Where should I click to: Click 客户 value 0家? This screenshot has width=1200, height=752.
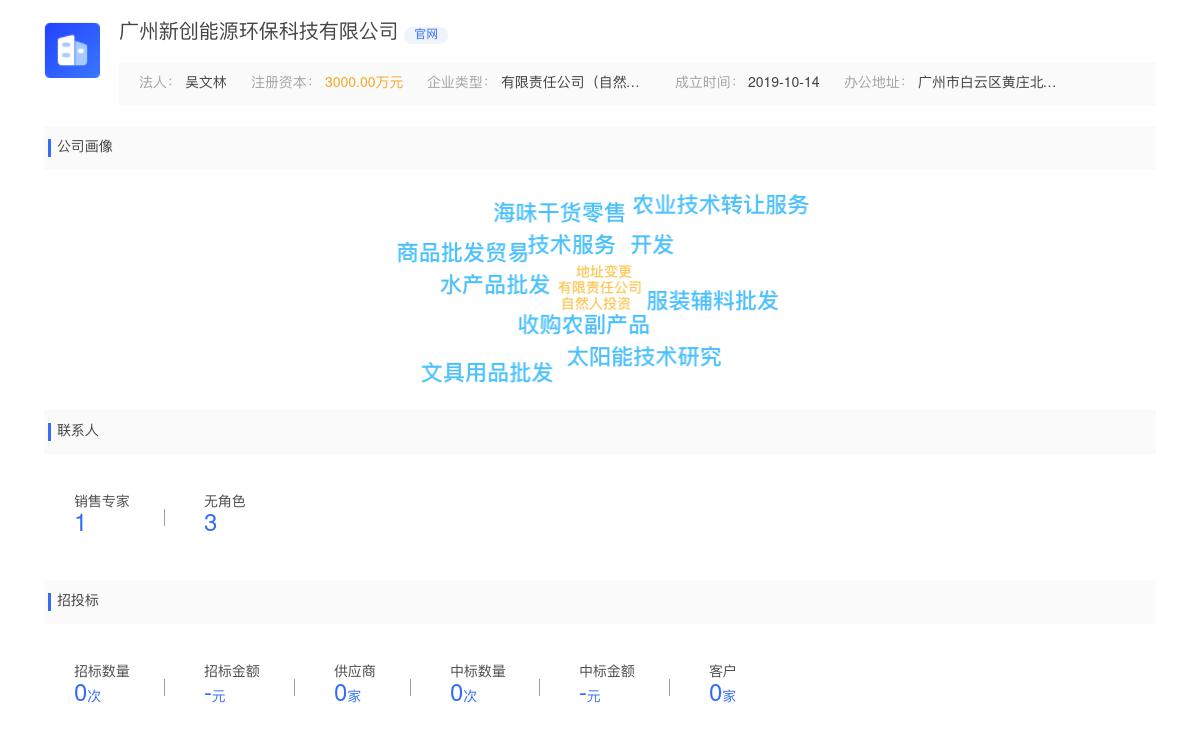pyautogui.click(x=722, y=693)
